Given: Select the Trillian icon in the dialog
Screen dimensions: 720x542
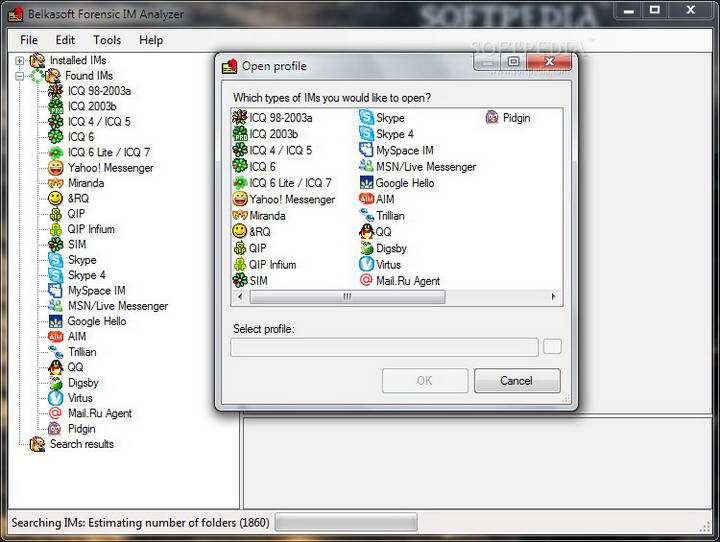Looking at the screenshot, I should [366, 215].
